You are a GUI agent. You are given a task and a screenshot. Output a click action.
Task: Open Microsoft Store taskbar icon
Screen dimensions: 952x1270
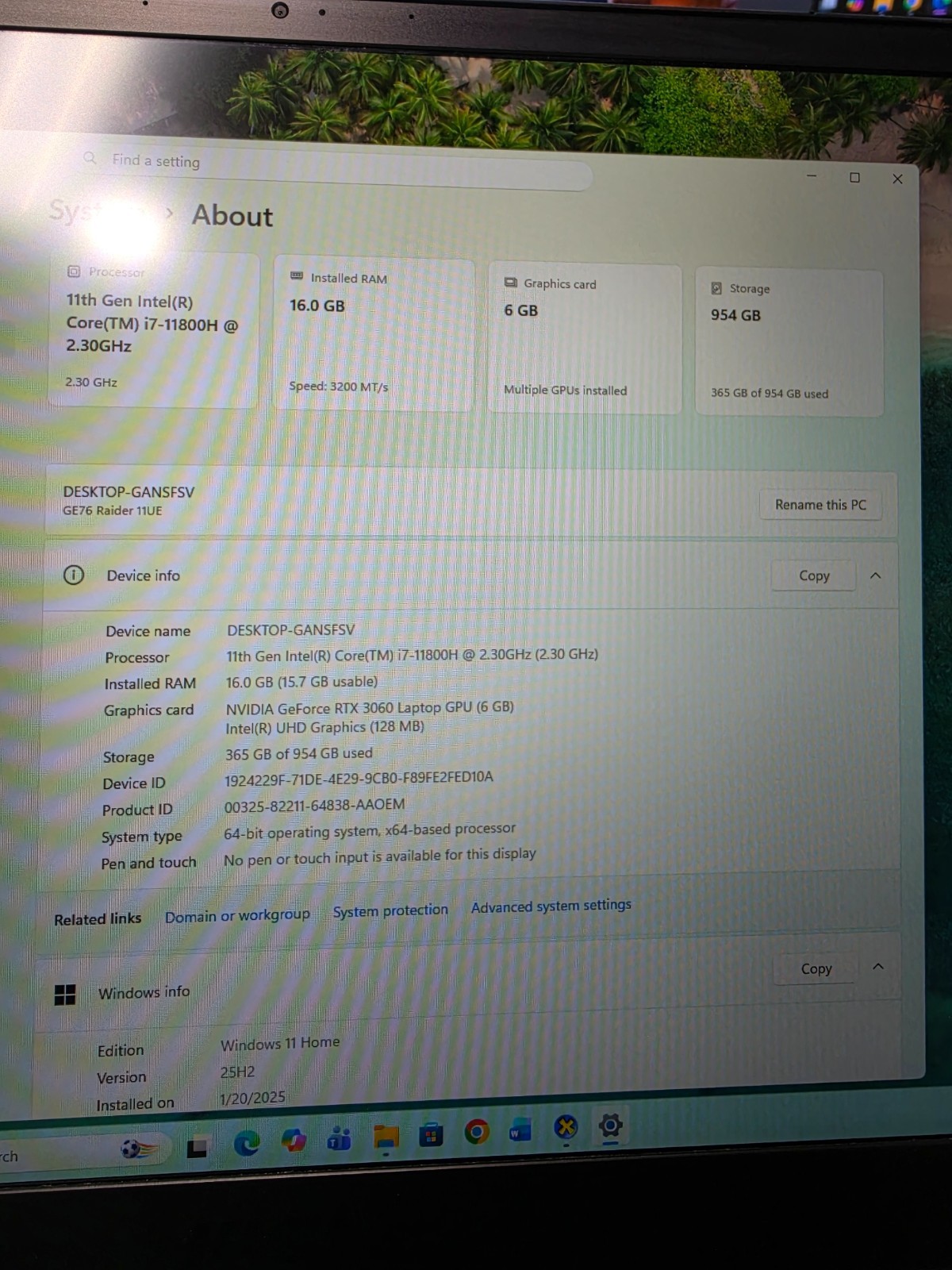[x=431, y=1134]
